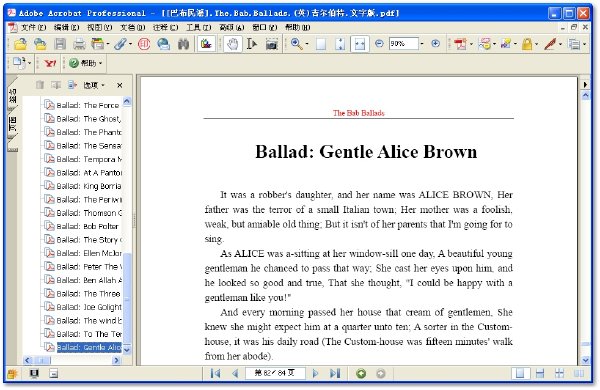The width and height of the screenshot is (600, 390).
Task: Open the Comments (注释) menu
Action: click(x=165, y=27)
